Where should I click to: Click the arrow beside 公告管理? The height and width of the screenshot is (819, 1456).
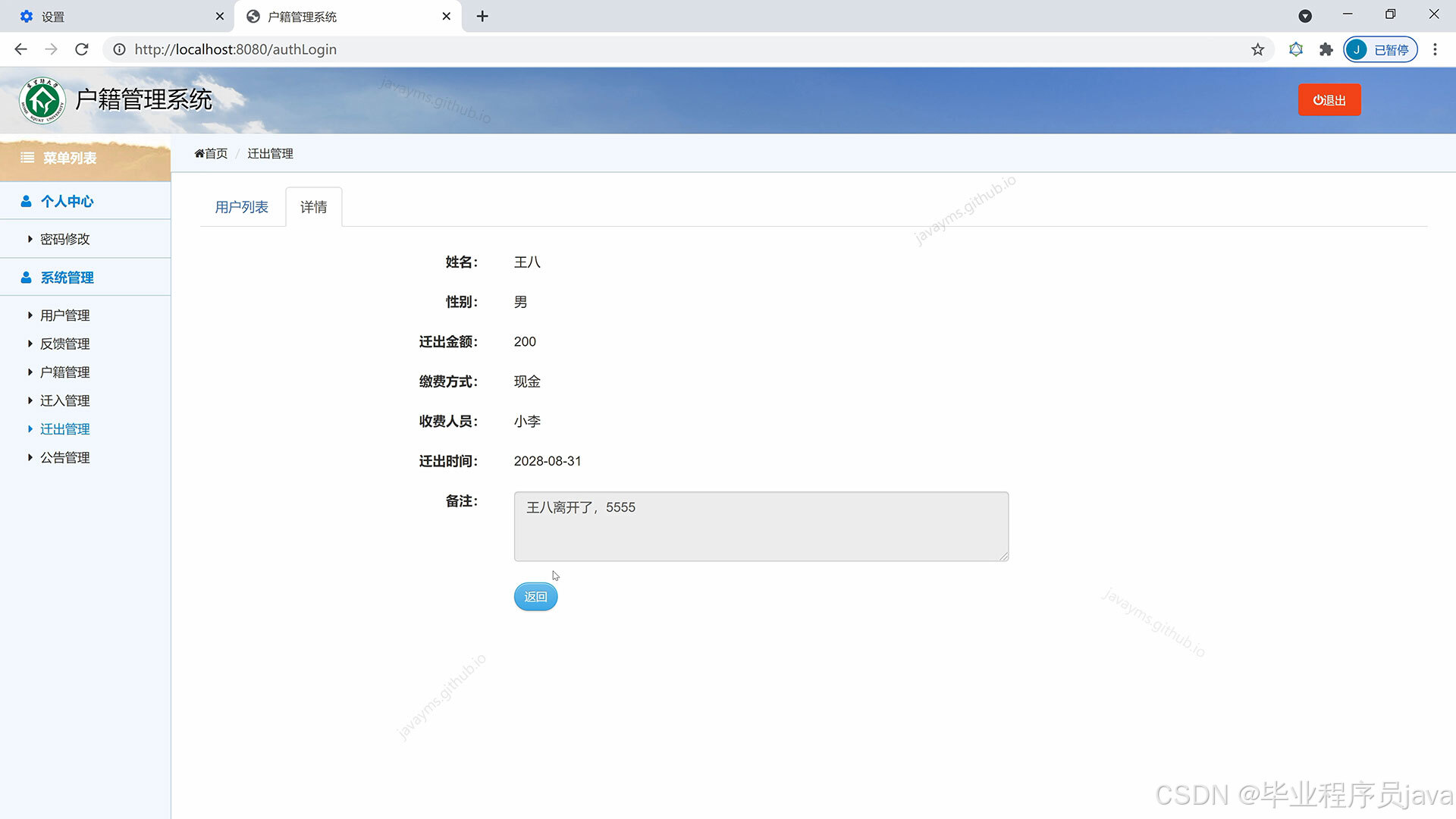point(30,457)
